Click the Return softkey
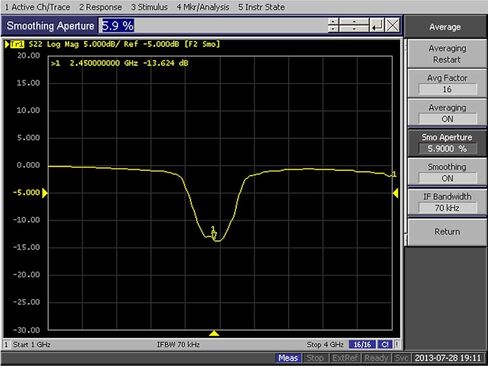This screenshot has width=488, height=366. [447, 232]
